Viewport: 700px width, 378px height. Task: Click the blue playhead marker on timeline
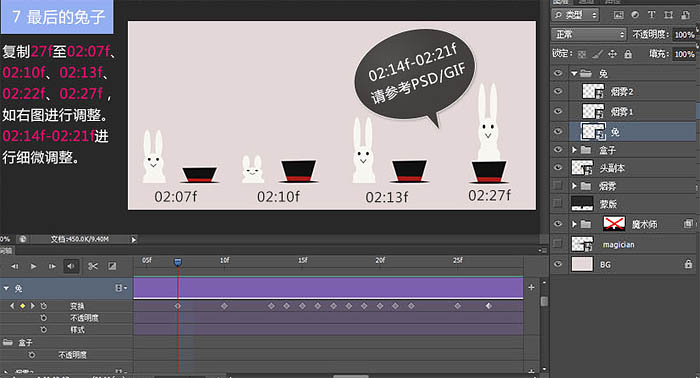tap(178, 262)
